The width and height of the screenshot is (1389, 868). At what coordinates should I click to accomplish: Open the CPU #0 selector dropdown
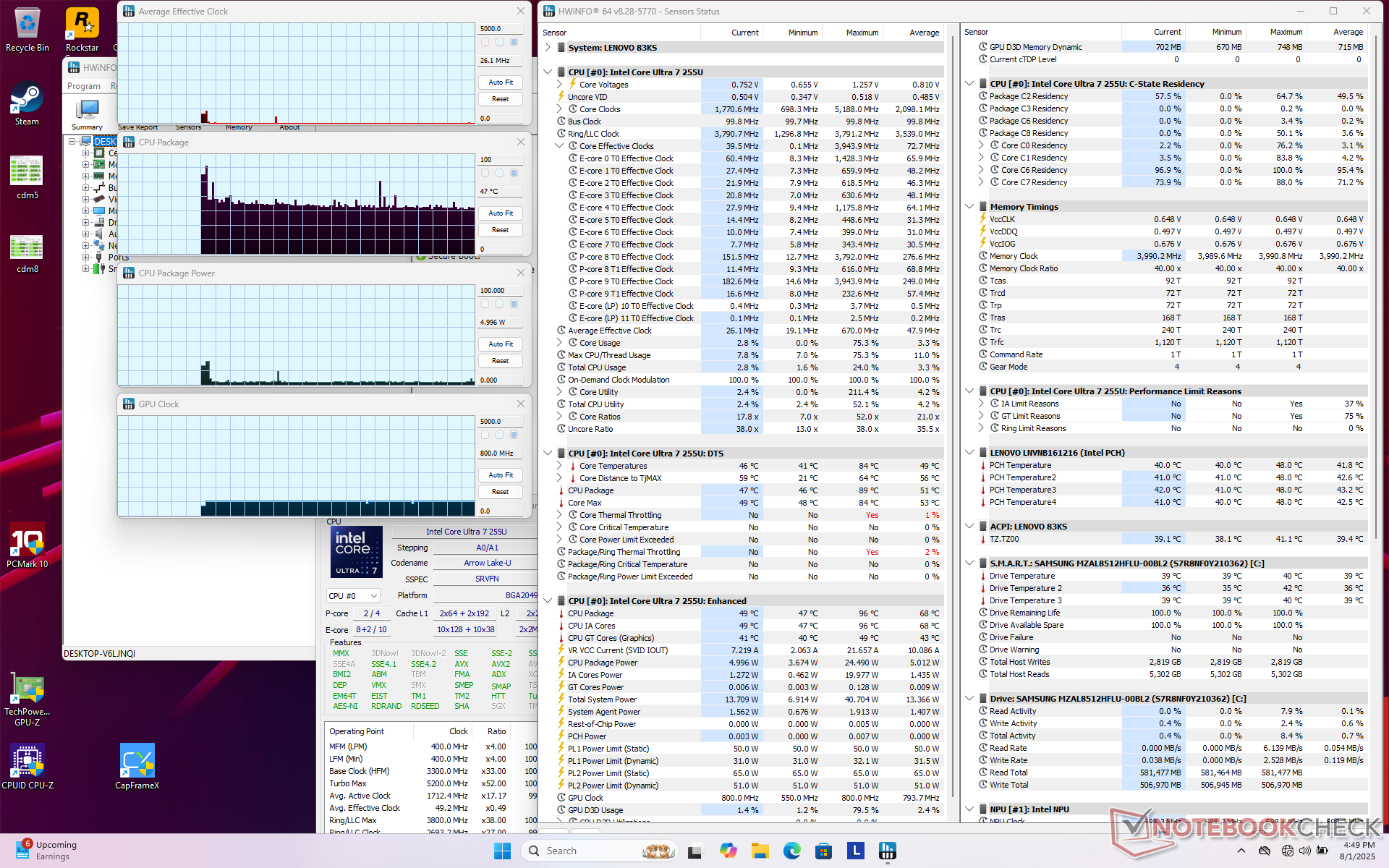(x=353, y=596)
